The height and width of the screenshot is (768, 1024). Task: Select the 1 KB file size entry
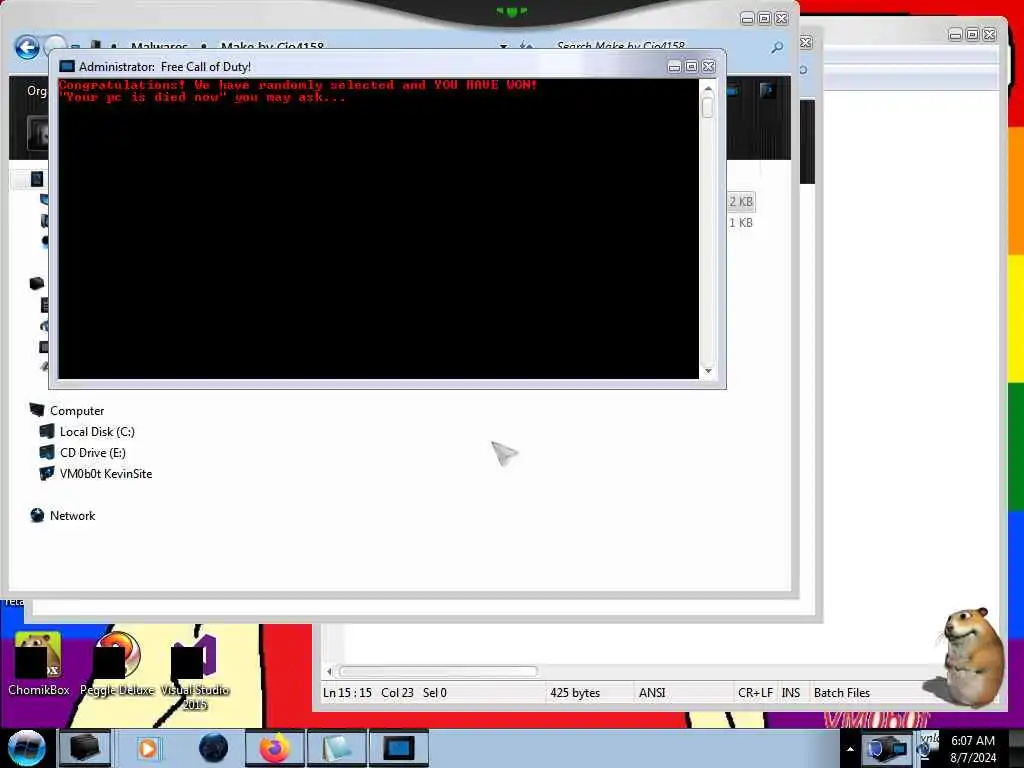(x=741, y=223)
